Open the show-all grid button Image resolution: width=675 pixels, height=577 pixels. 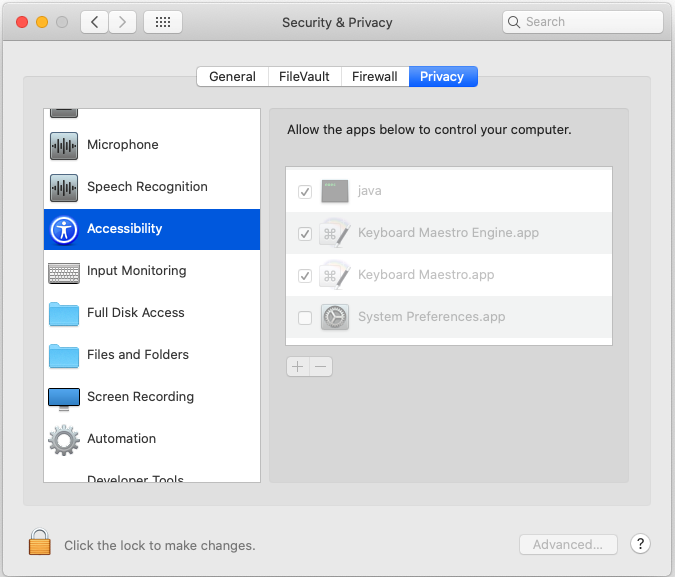click(x=163, y=22)
